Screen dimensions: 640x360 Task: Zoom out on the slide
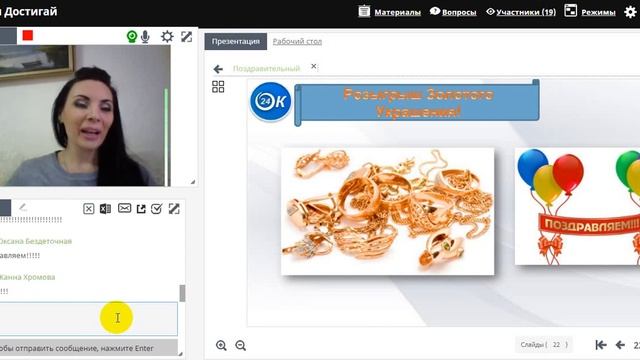(x=240, y=345)
